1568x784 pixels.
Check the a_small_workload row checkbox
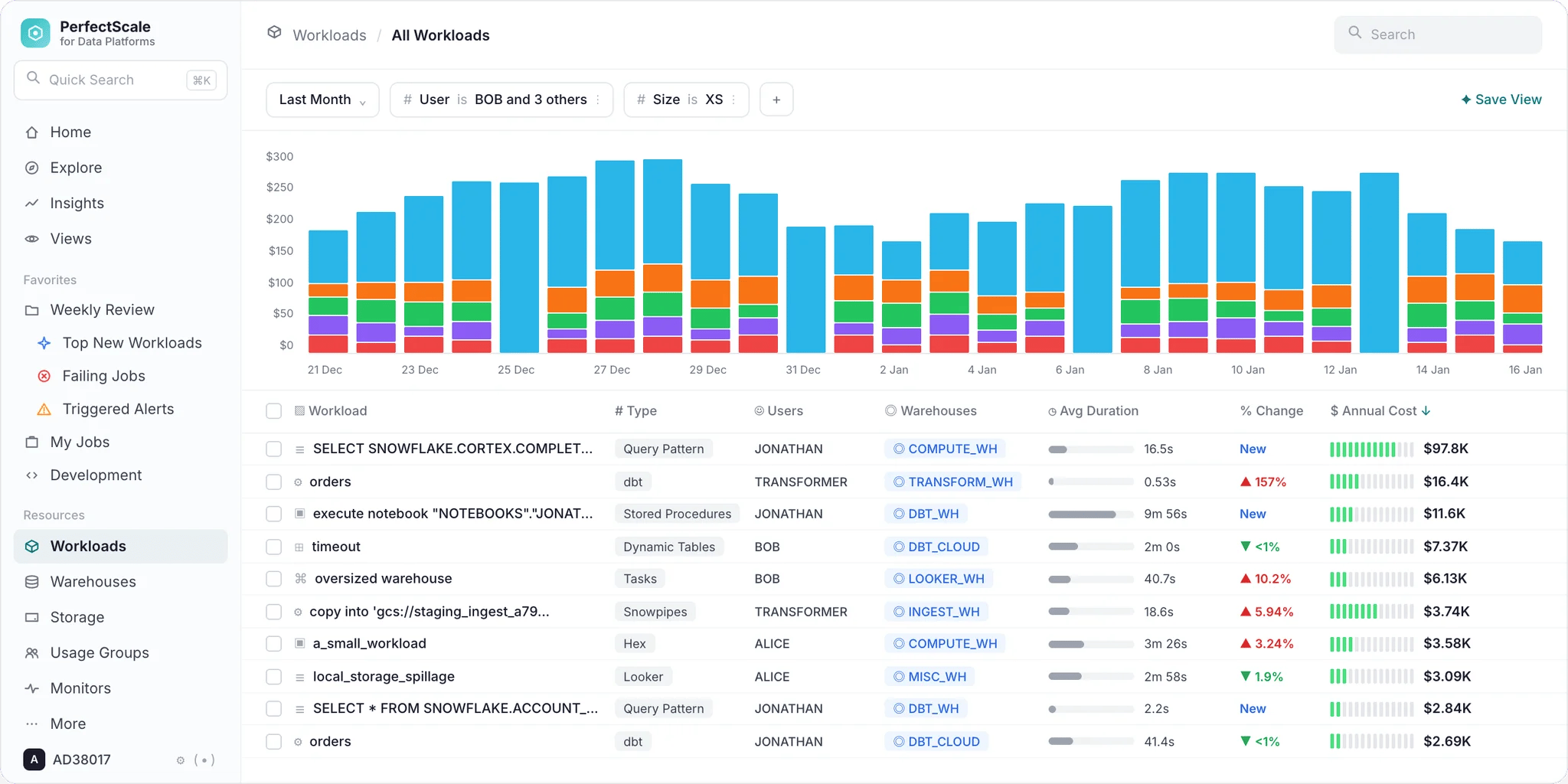(x=273, y=644)
